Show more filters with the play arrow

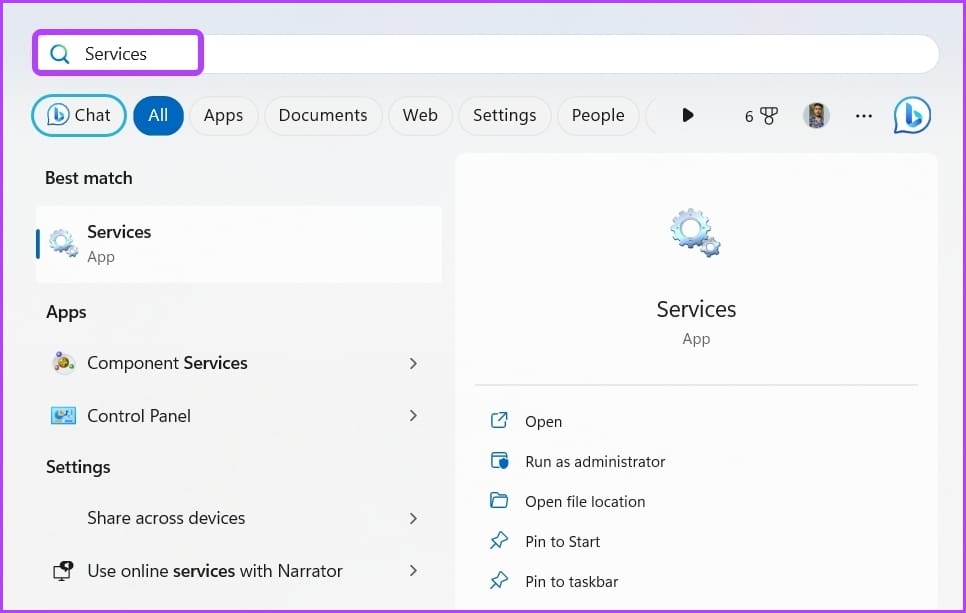688,115
